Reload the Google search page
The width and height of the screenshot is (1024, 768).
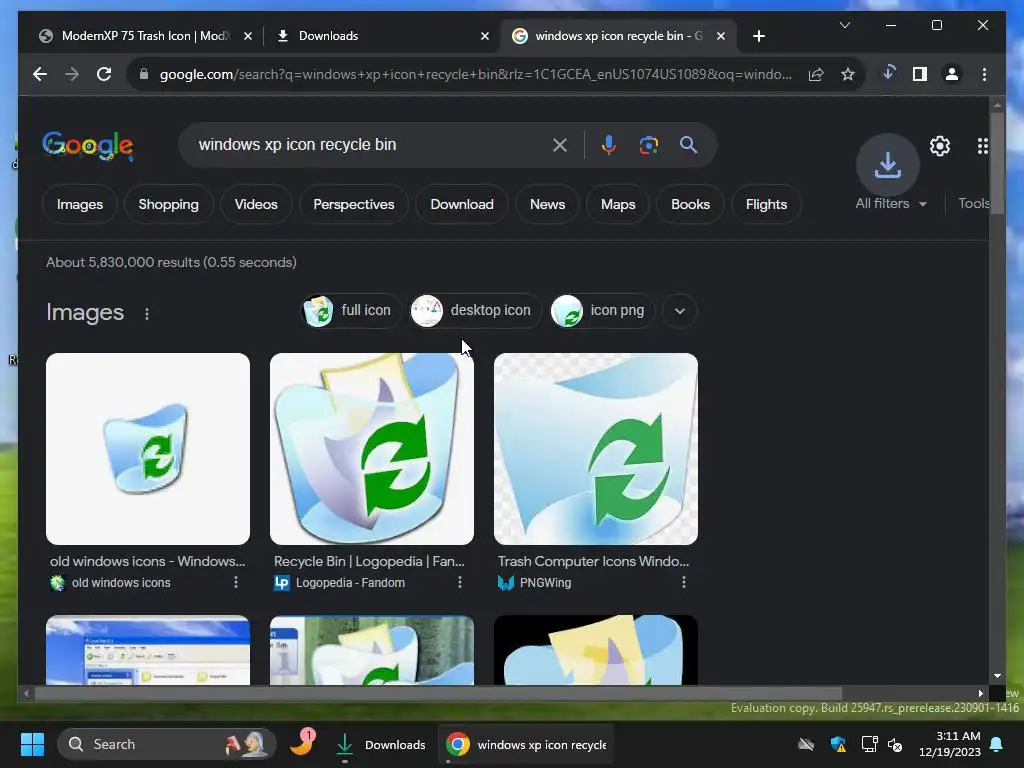(x=104, y=74)
